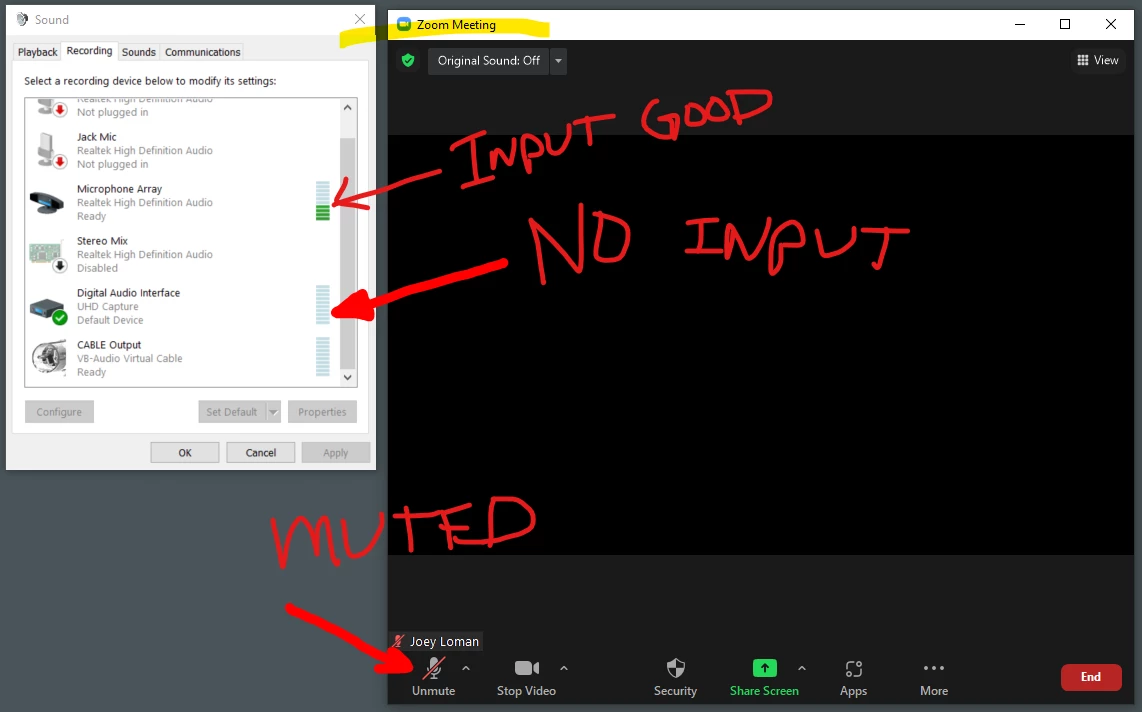The width and height of the screenshot is (1142, 712).
Task: Select Stereo Mix disabled device
Action: (182, 254)
